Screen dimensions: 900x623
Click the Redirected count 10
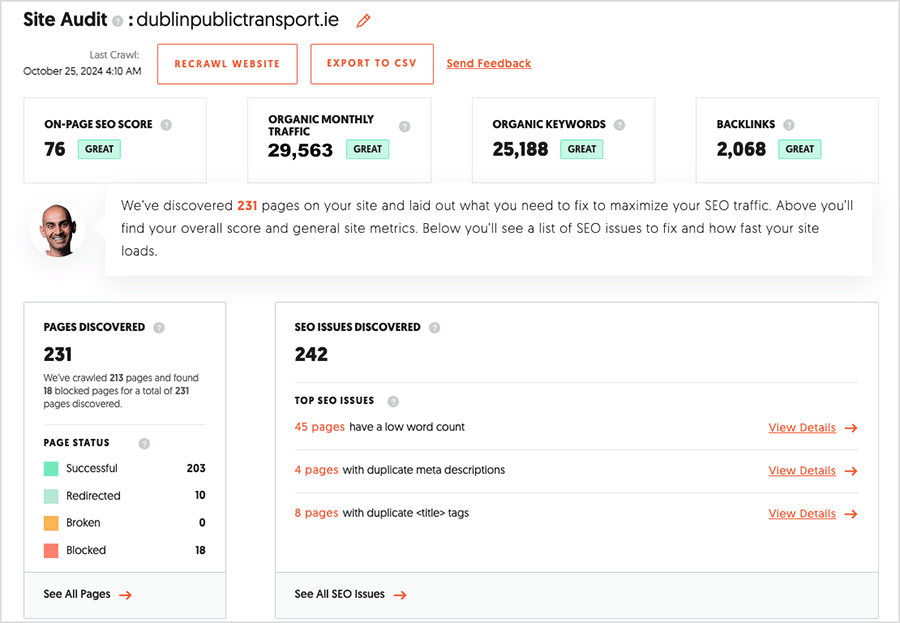[x=200, y=496]
